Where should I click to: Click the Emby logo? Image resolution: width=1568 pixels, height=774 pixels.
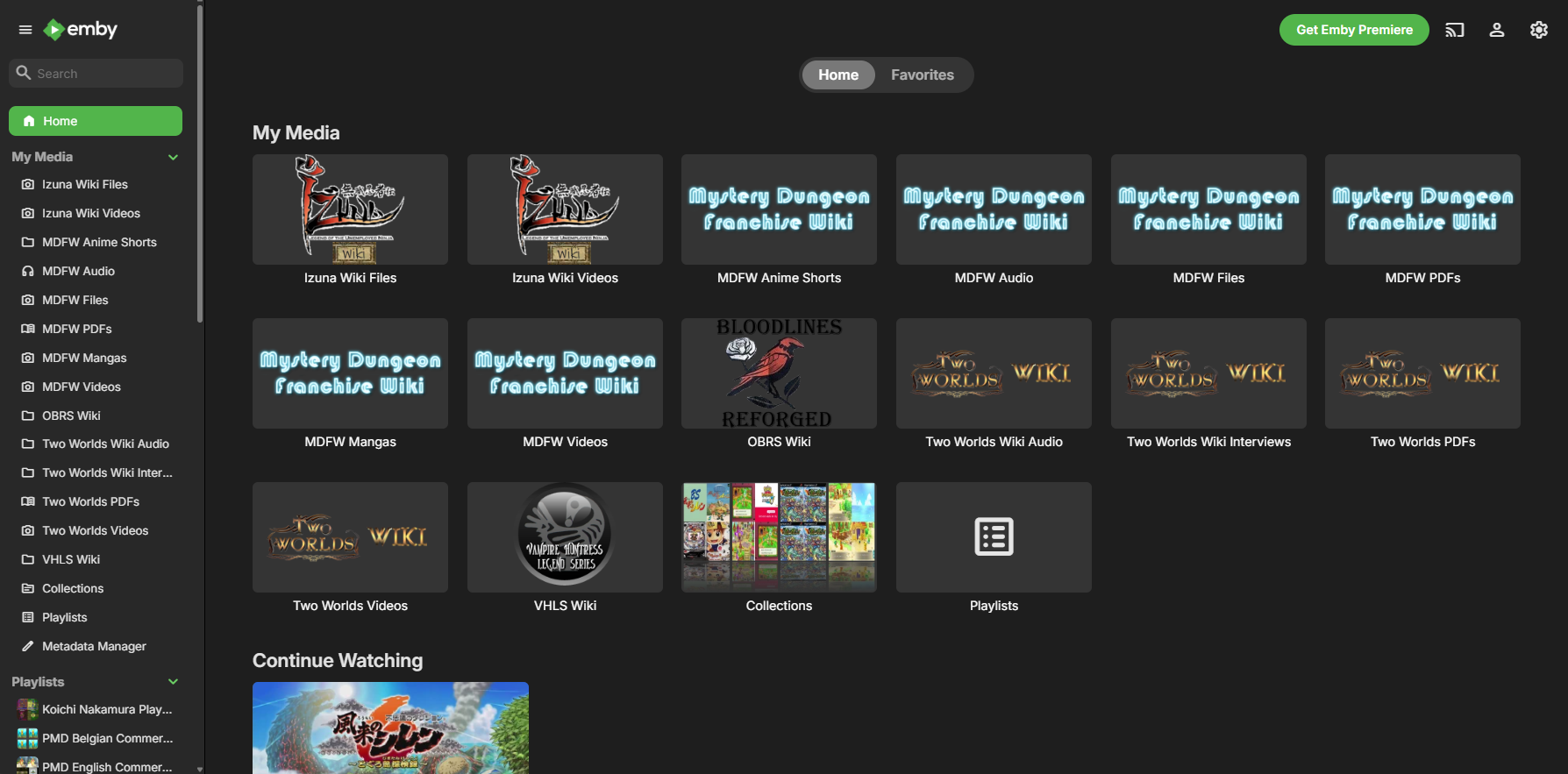coord(81,30)
